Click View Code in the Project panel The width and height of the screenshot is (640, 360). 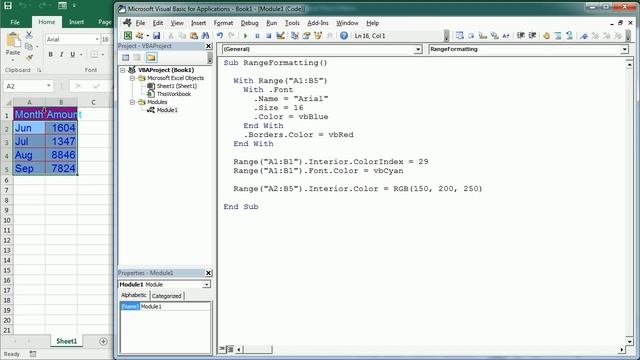(126, 58)
